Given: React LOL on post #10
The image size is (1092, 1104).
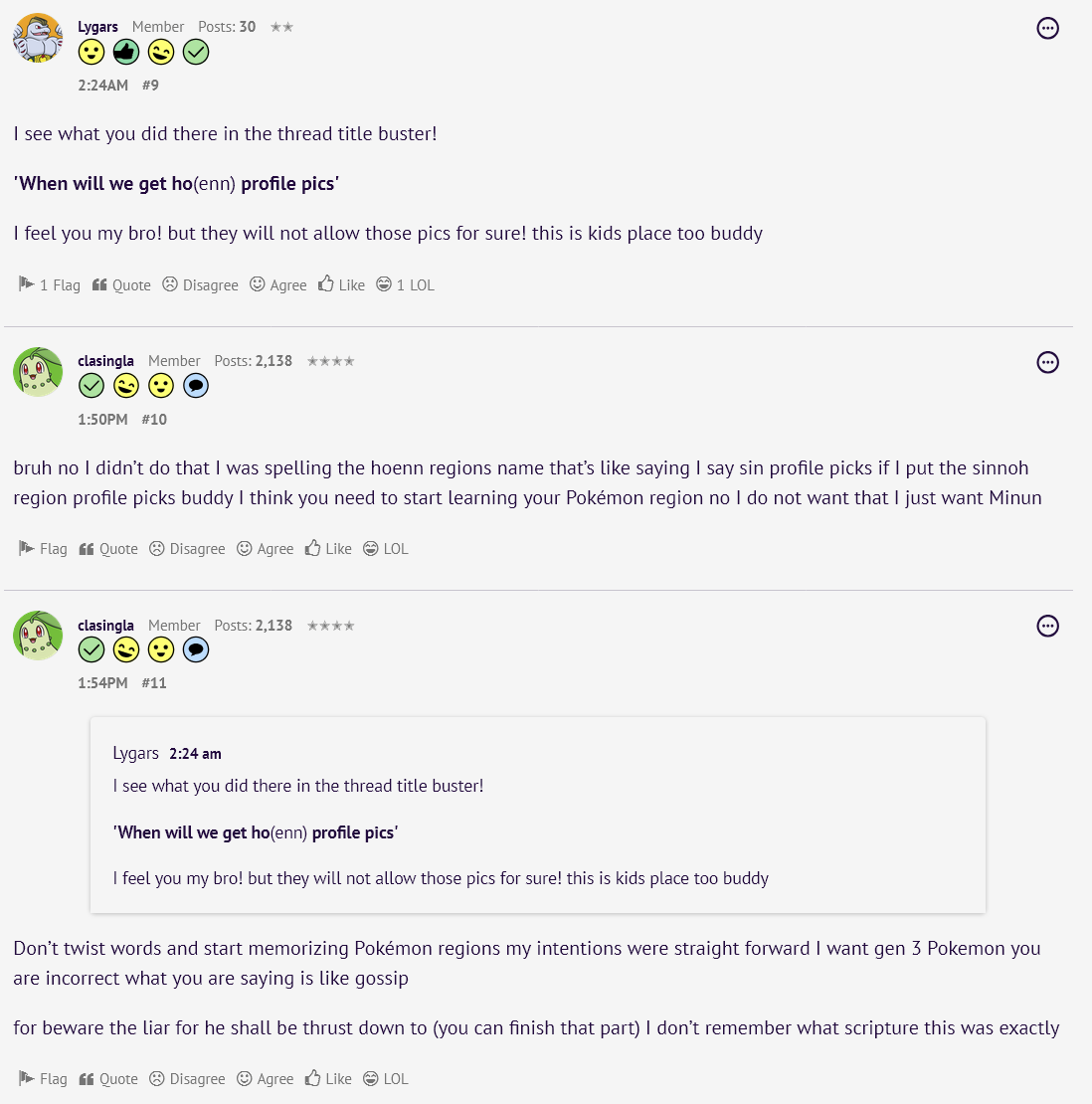Looking at the screenshot, I should 386,549.
